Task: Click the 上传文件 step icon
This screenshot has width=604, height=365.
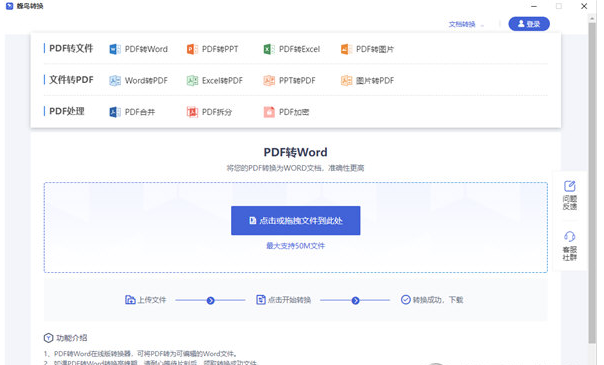Action: coord(130,300)
